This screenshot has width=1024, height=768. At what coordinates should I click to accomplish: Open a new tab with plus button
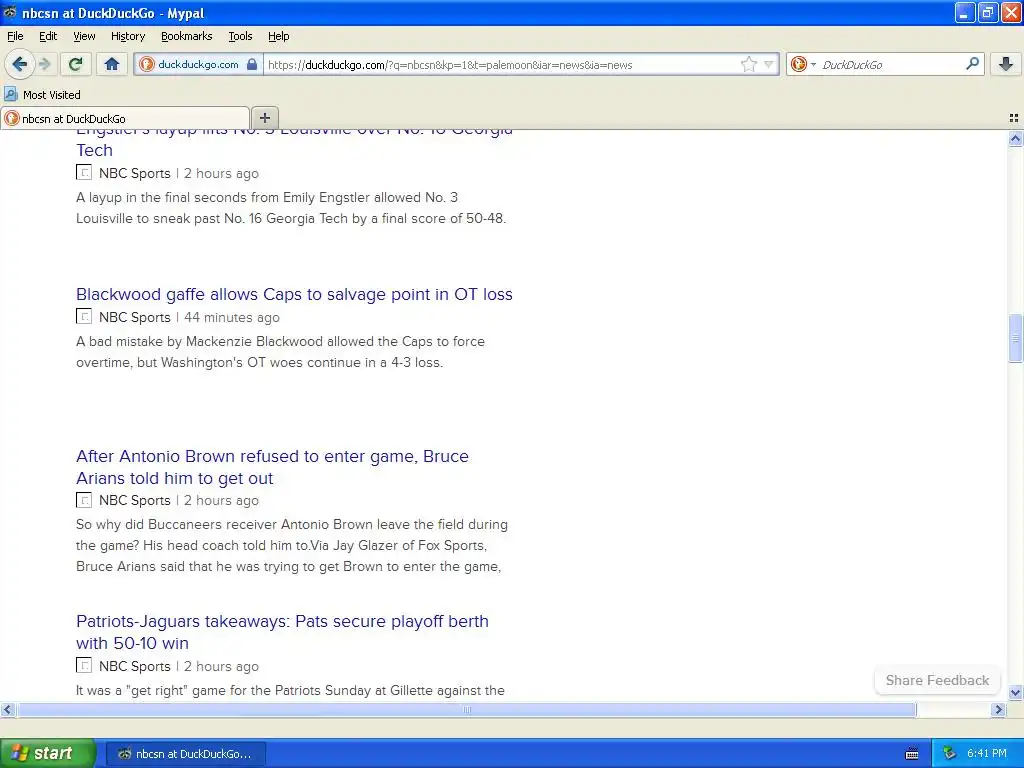264,118
